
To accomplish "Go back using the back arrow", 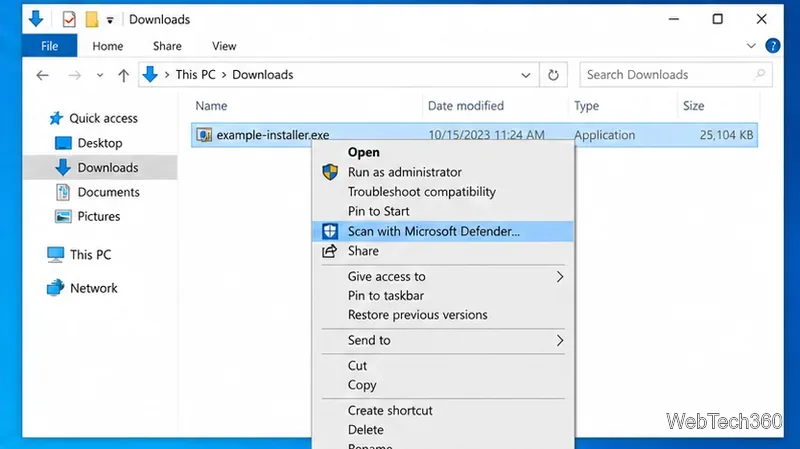I will (x=42, y=76).
